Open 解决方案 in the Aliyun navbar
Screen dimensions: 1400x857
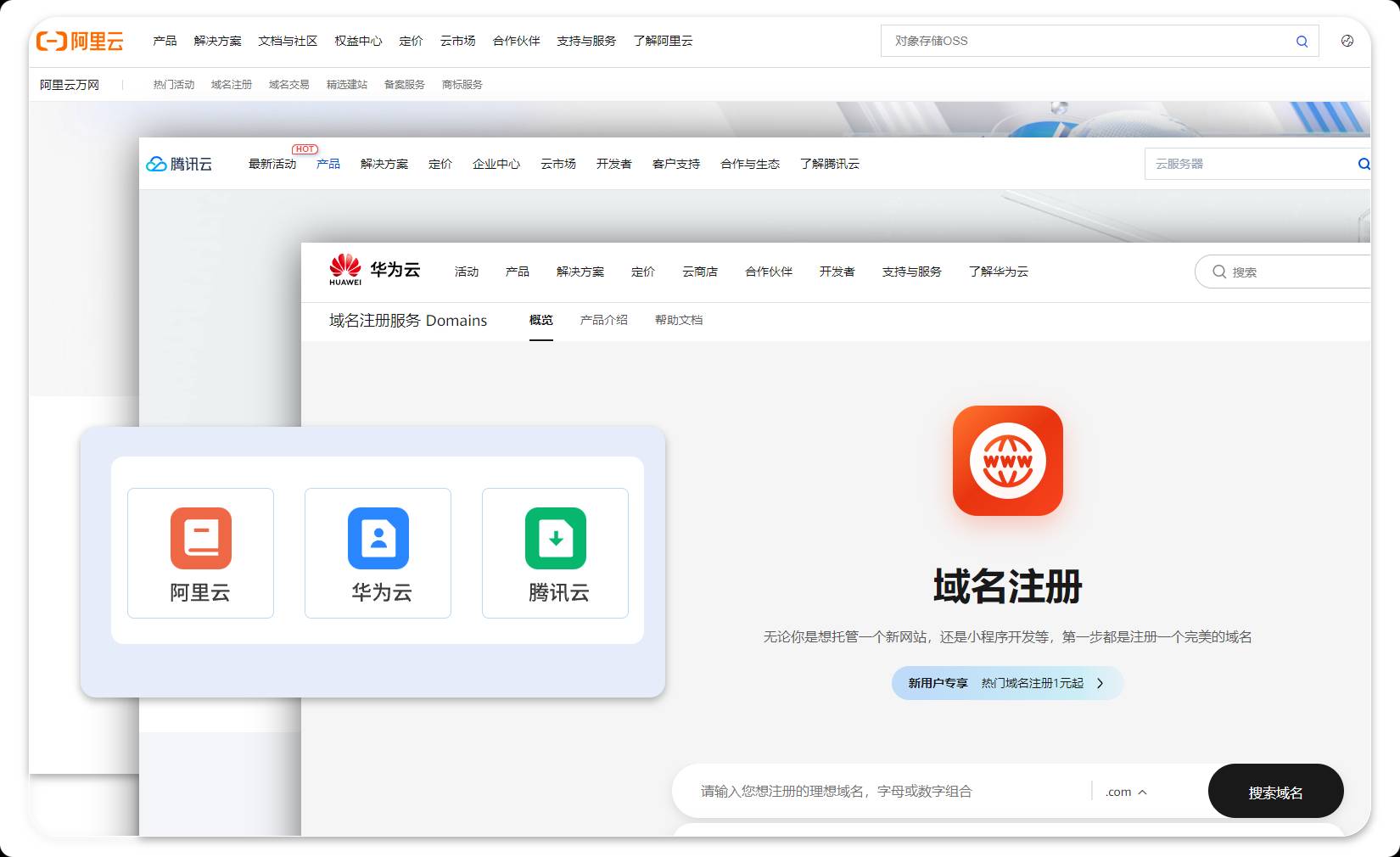pyautogui.click(x=217, y=41)
